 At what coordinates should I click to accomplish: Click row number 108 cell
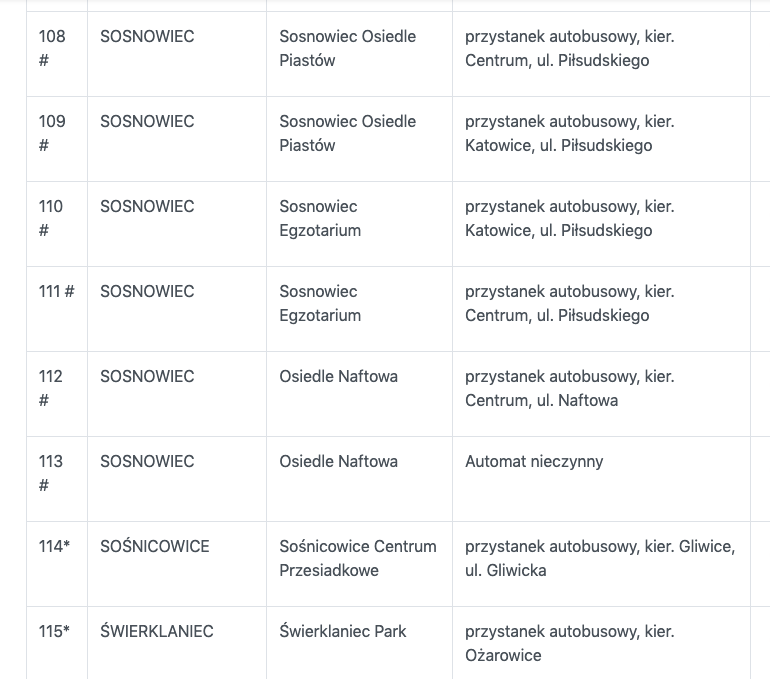tap(52, 48)
